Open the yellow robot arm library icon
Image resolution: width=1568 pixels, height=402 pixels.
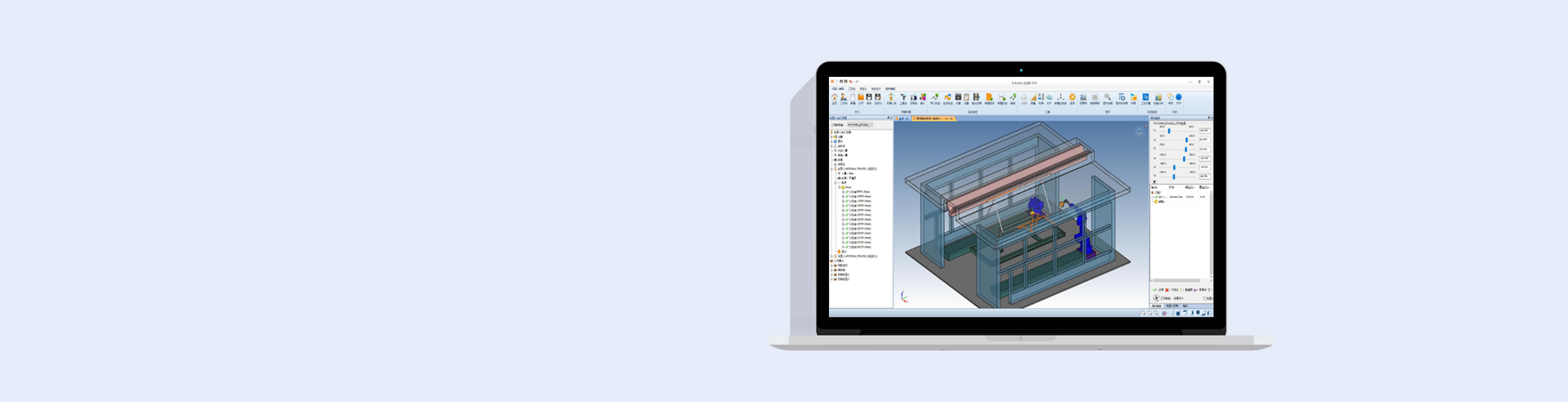pos(891,97)
